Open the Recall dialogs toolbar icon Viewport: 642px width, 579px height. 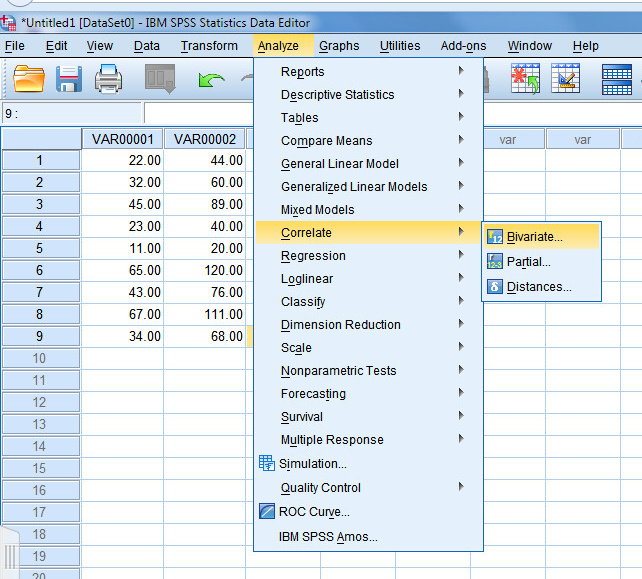[x=160, y=78]
